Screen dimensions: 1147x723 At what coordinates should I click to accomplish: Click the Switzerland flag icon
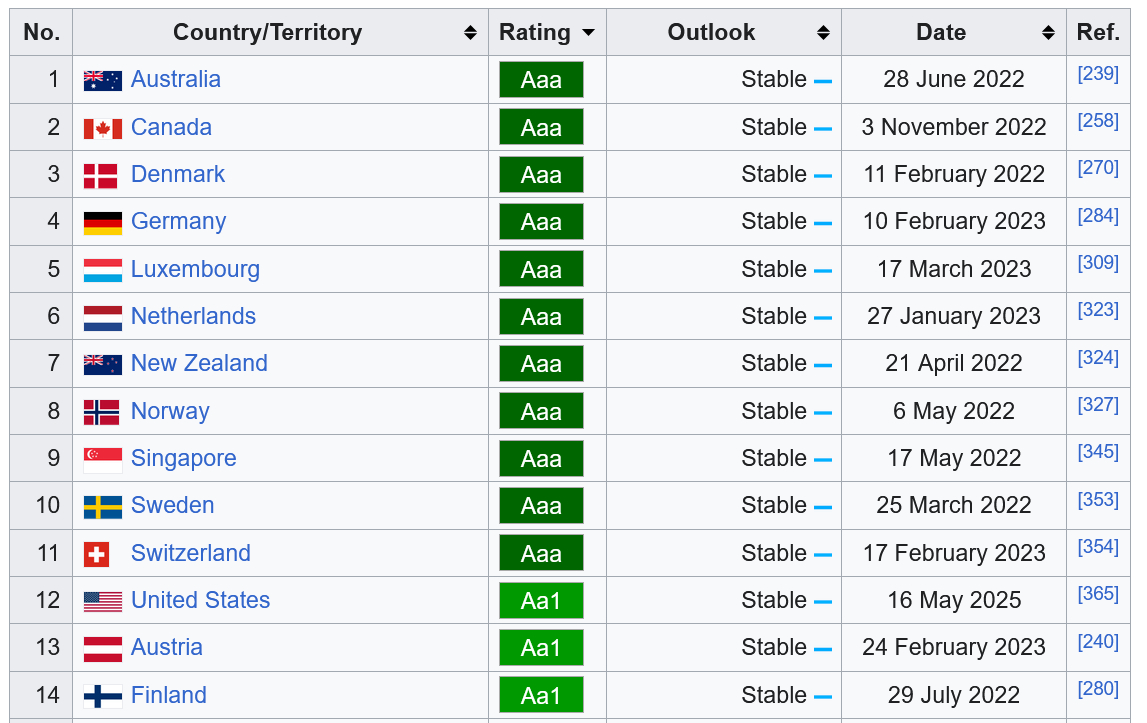tap(97, 554)
